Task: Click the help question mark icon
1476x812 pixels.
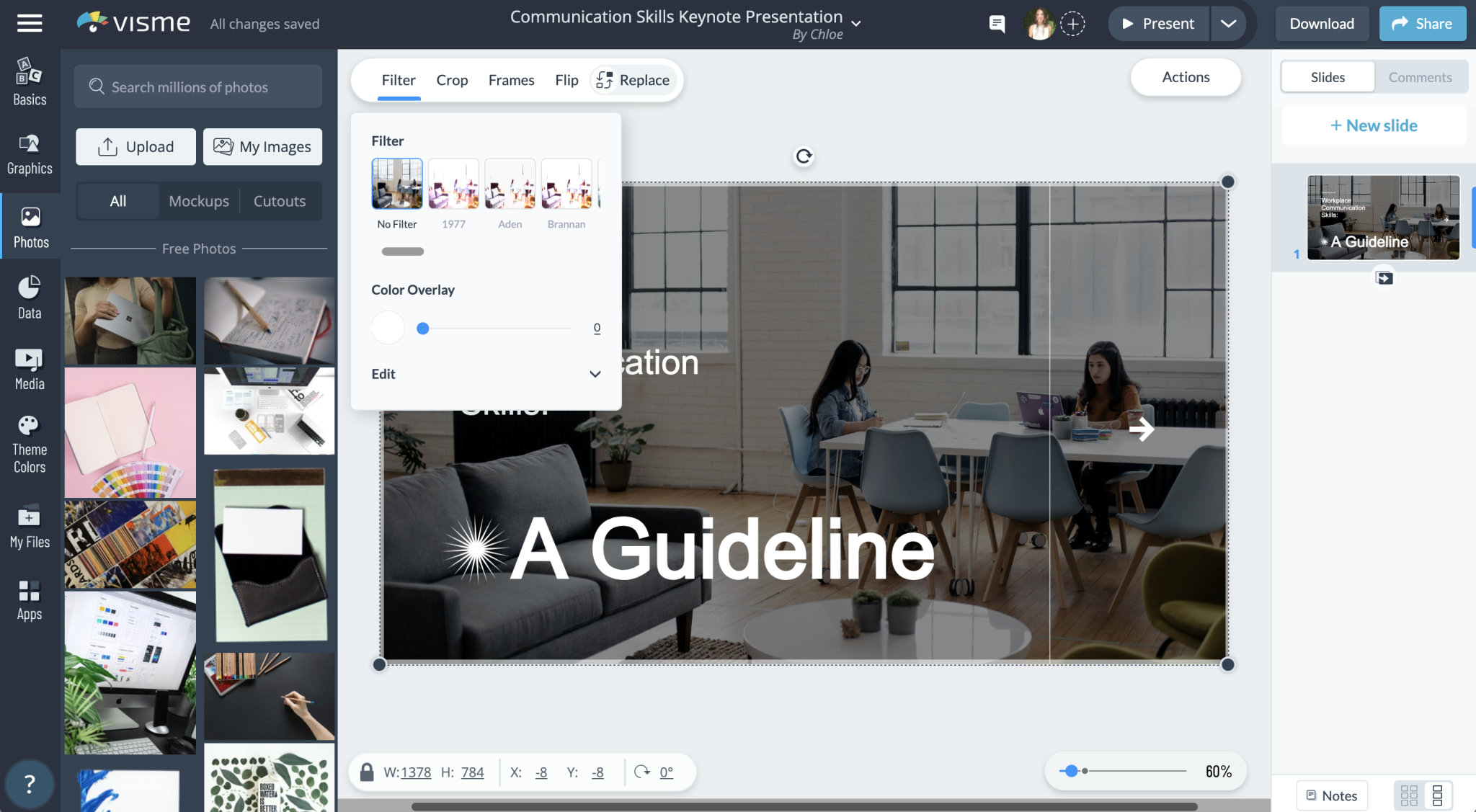Action: (x=30, y=784)
